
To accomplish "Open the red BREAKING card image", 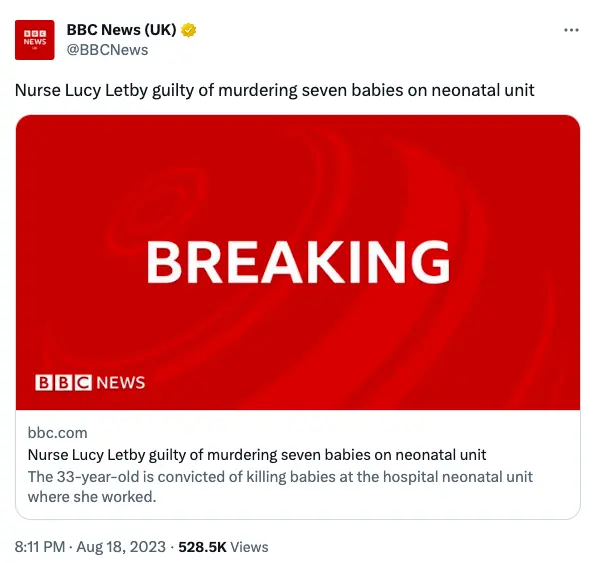I will pyautogui.click(x=298, y=262).
